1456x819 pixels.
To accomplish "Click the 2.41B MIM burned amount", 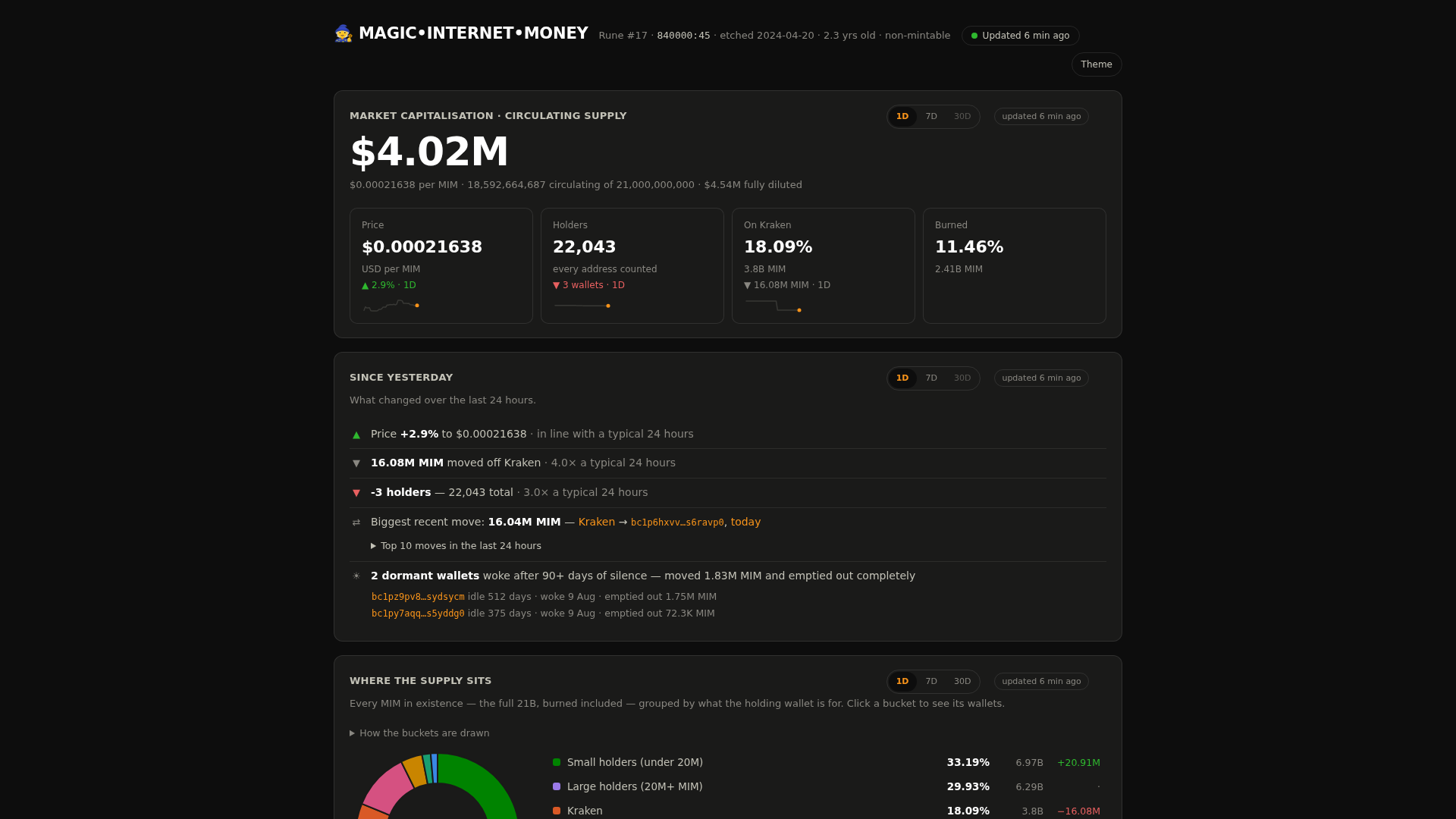I will [x=959, y=269].
